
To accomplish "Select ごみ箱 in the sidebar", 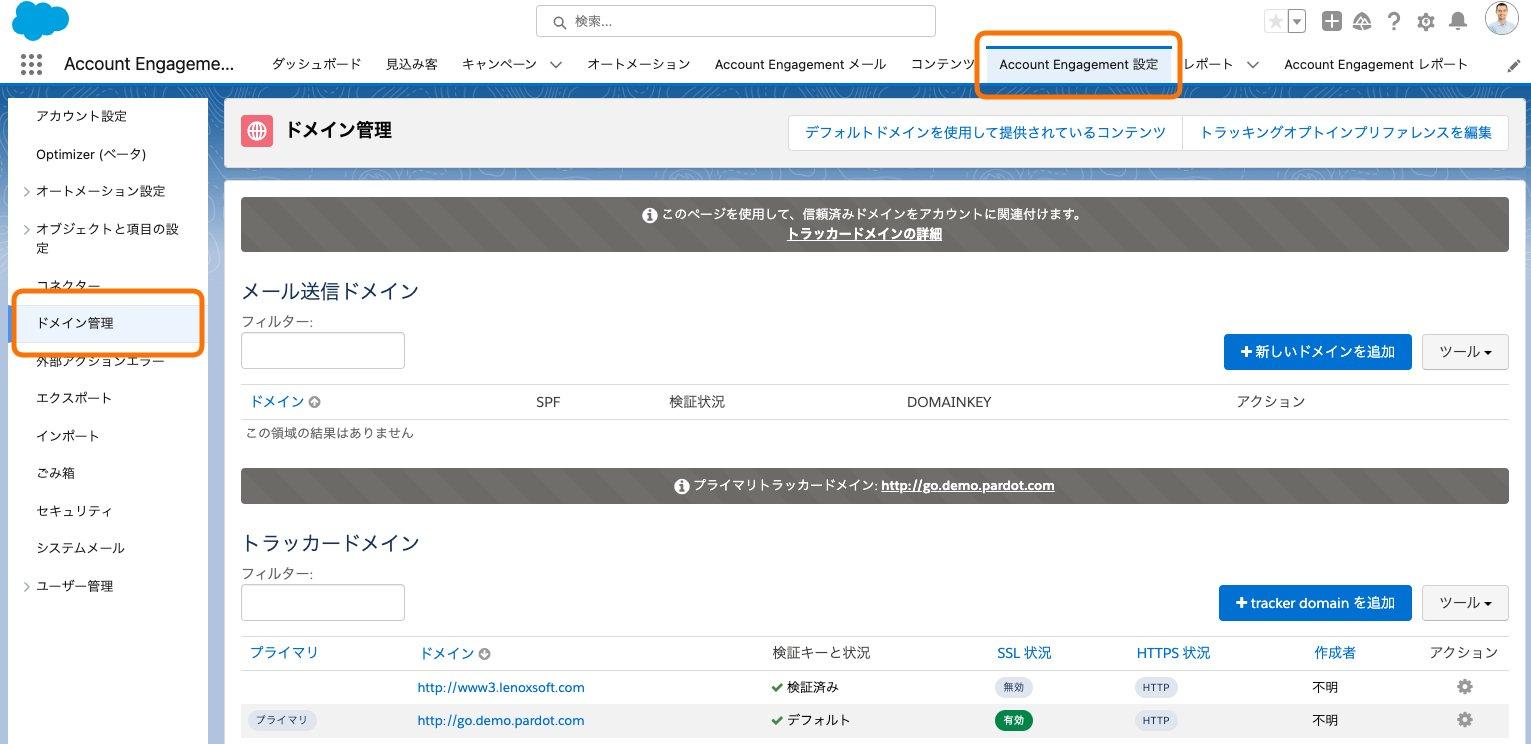I will coord(55,473).
